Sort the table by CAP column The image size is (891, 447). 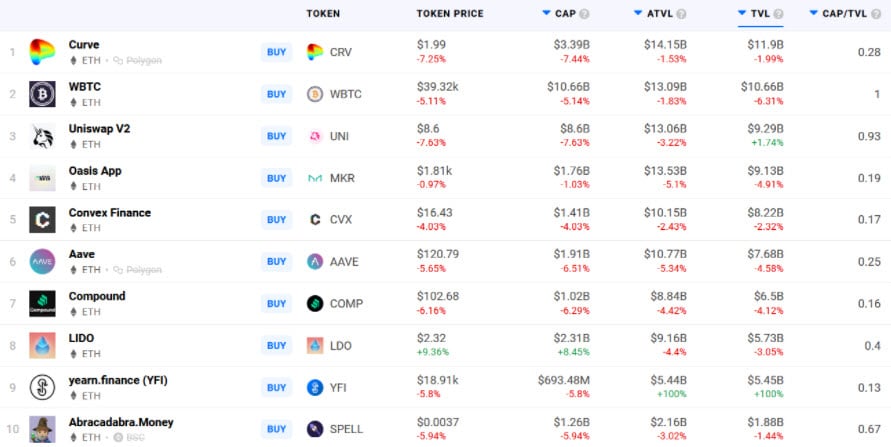(x=565, y=14)
